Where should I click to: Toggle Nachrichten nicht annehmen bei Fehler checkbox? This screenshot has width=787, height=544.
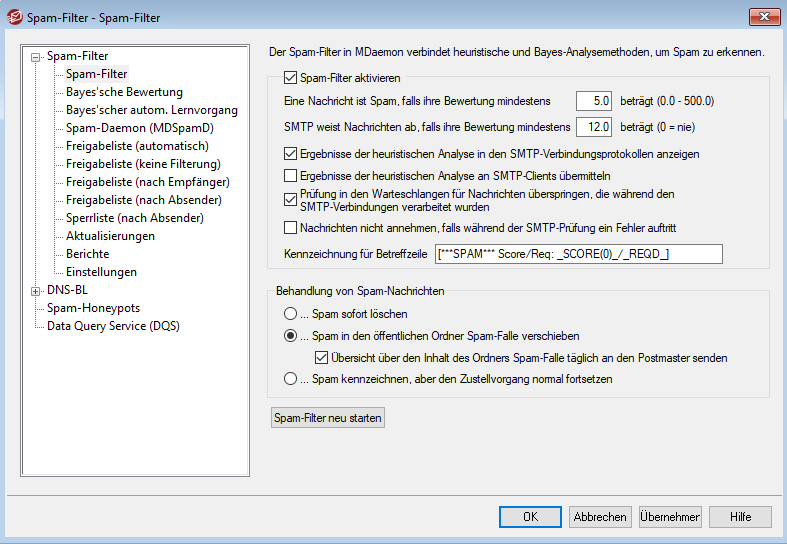click(291, 228)
